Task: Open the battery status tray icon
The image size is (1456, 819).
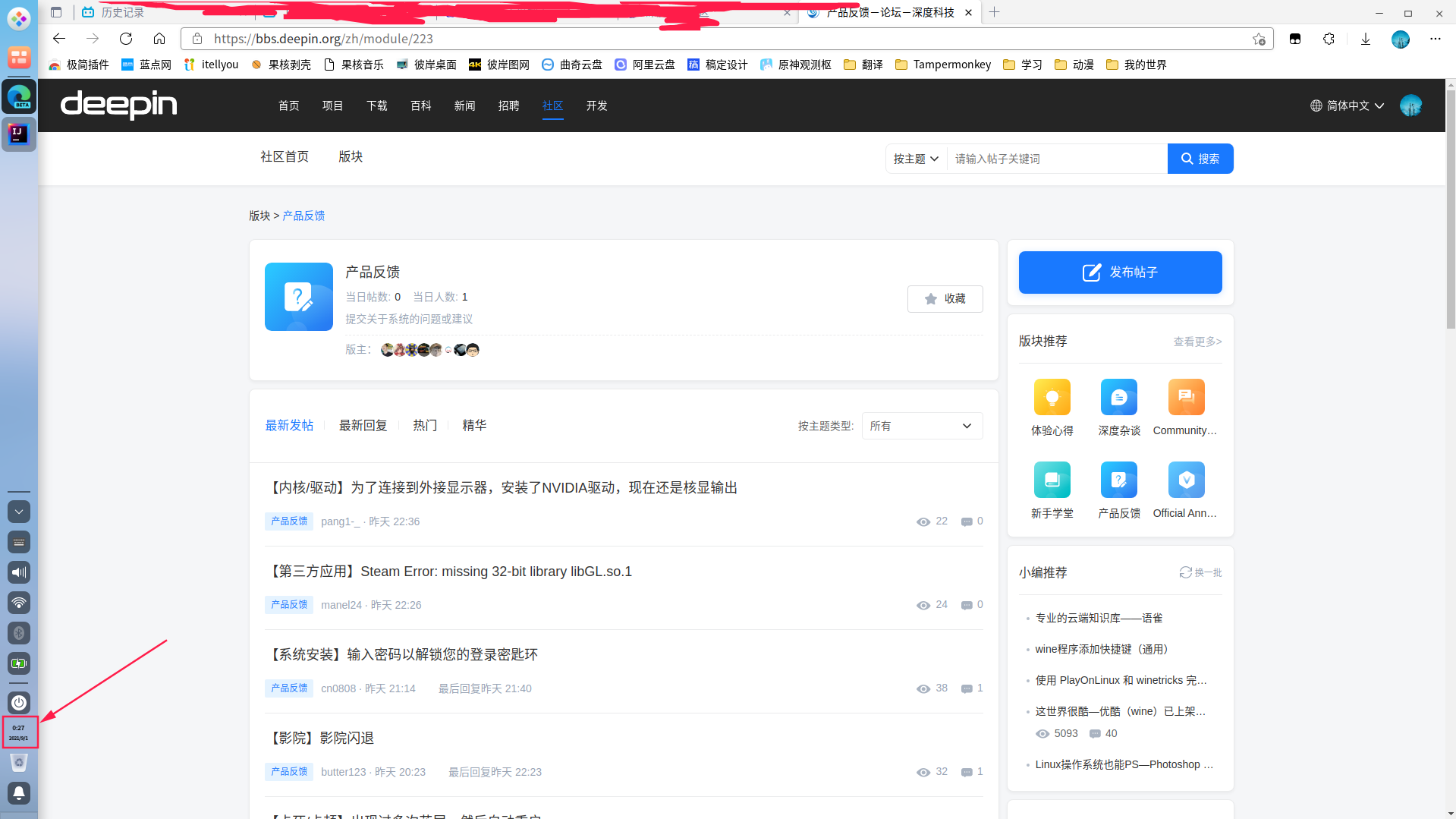Action: (x=19, y=663)
